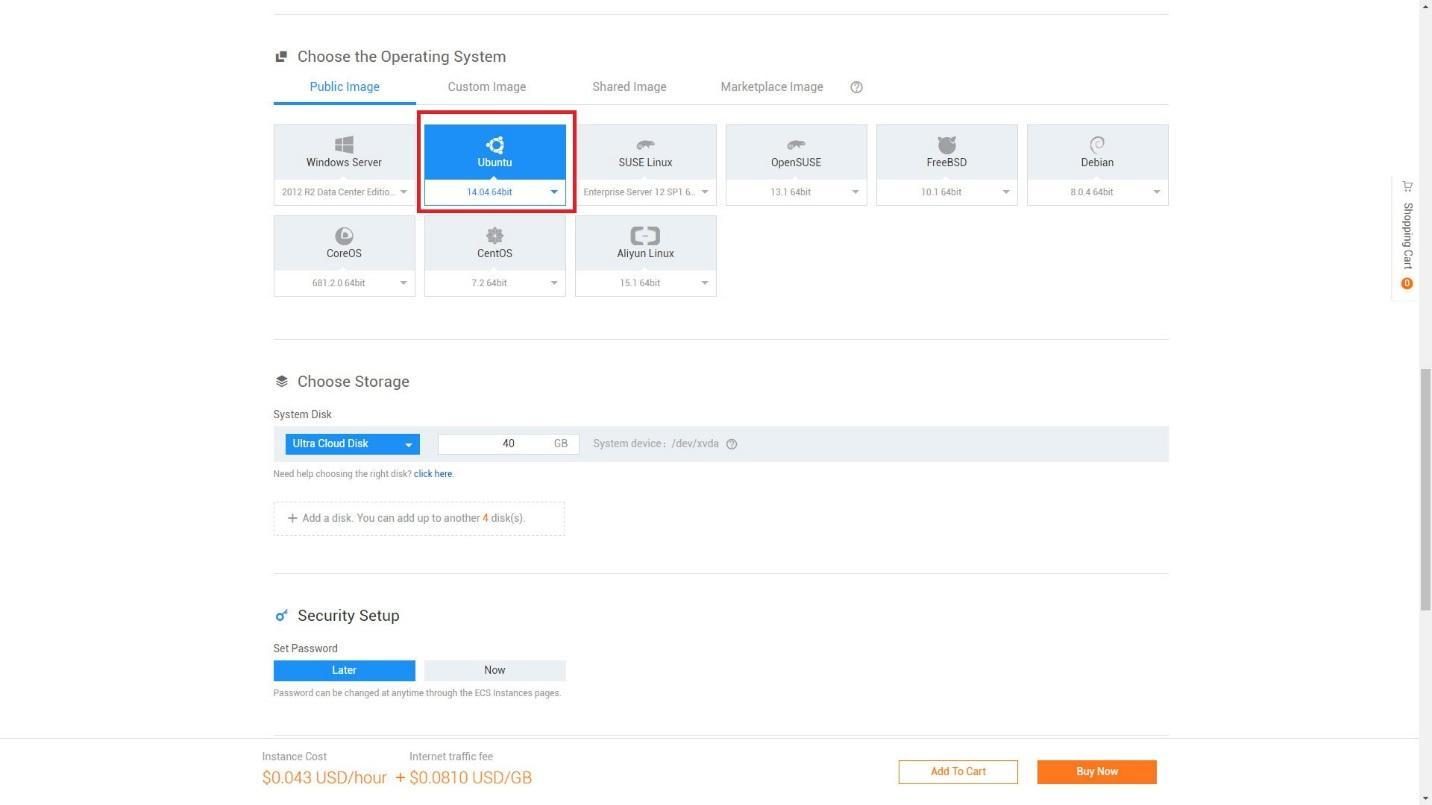Image resolution: width=1432 pixels, height=805 pixels.
Task: Click the shopping cart count badge
Action: pos(1407,284)
